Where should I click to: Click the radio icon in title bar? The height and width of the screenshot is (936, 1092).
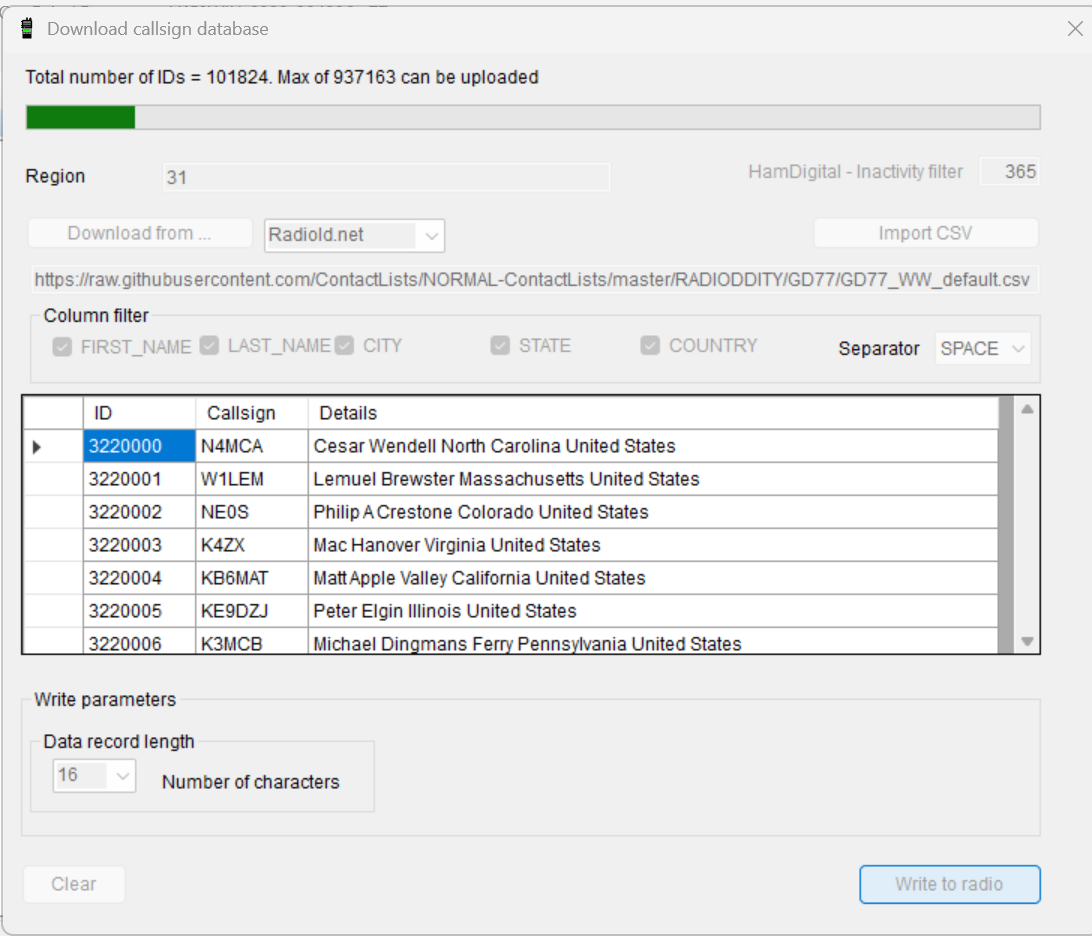(x=28, y=28)
